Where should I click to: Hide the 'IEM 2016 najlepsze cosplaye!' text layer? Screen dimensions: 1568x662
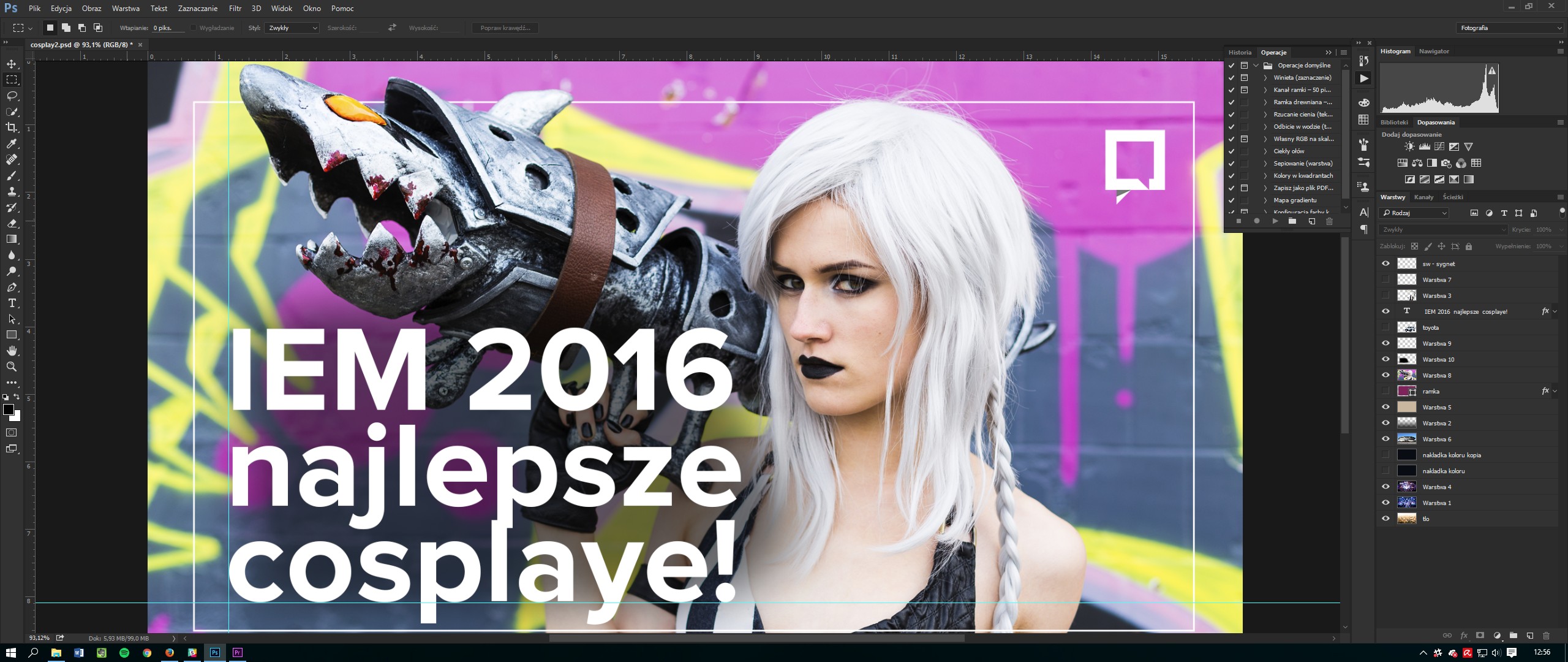pos(1385,311)
